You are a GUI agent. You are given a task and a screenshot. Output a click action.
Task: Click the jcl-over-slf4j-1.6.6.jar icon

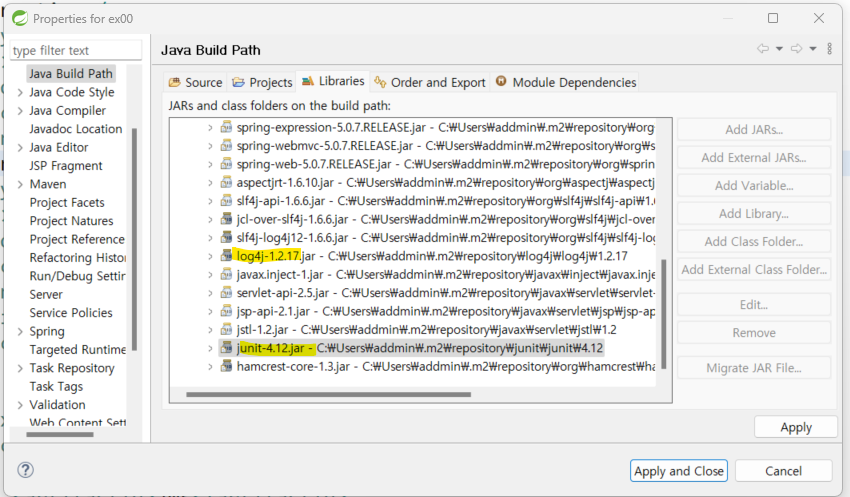point(226,220)
